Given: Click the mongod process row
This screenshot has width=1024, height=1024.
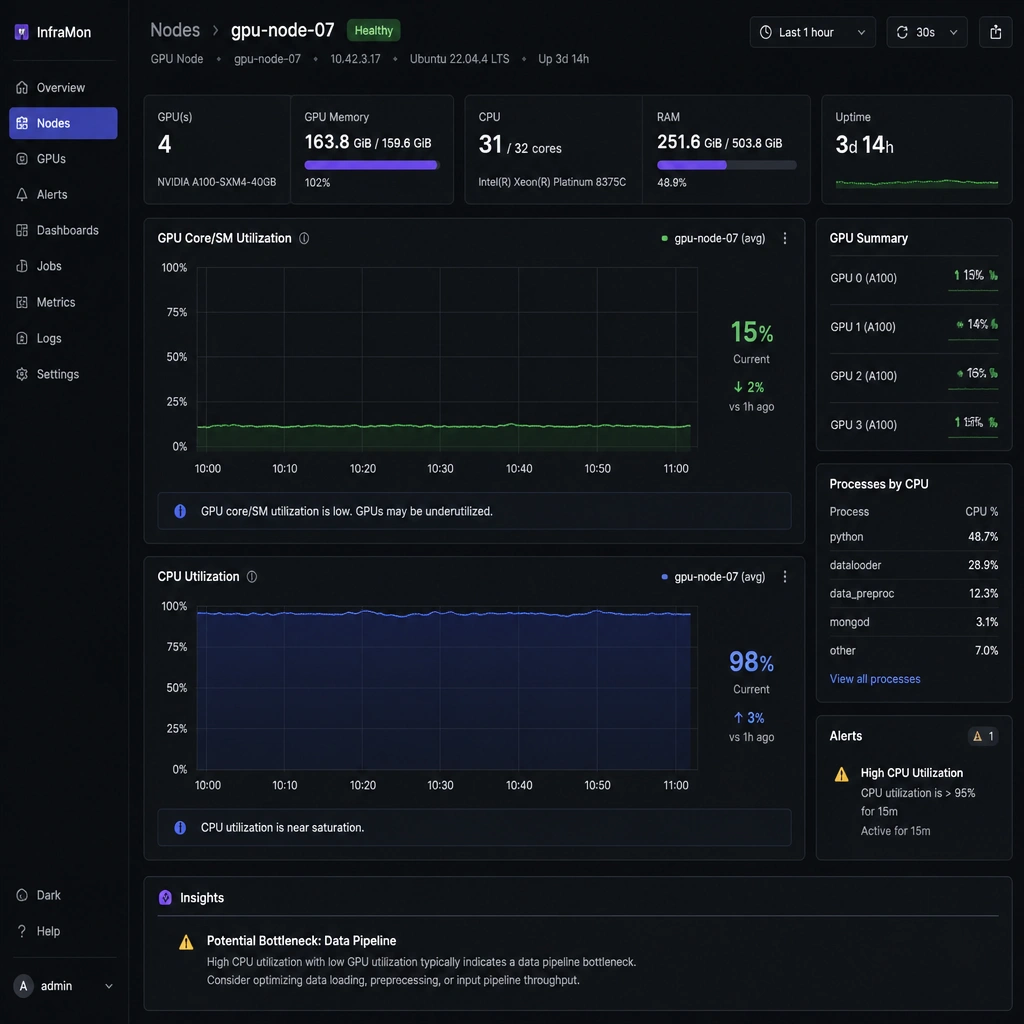Looking at the screenshot, I should tap(914, 622).
